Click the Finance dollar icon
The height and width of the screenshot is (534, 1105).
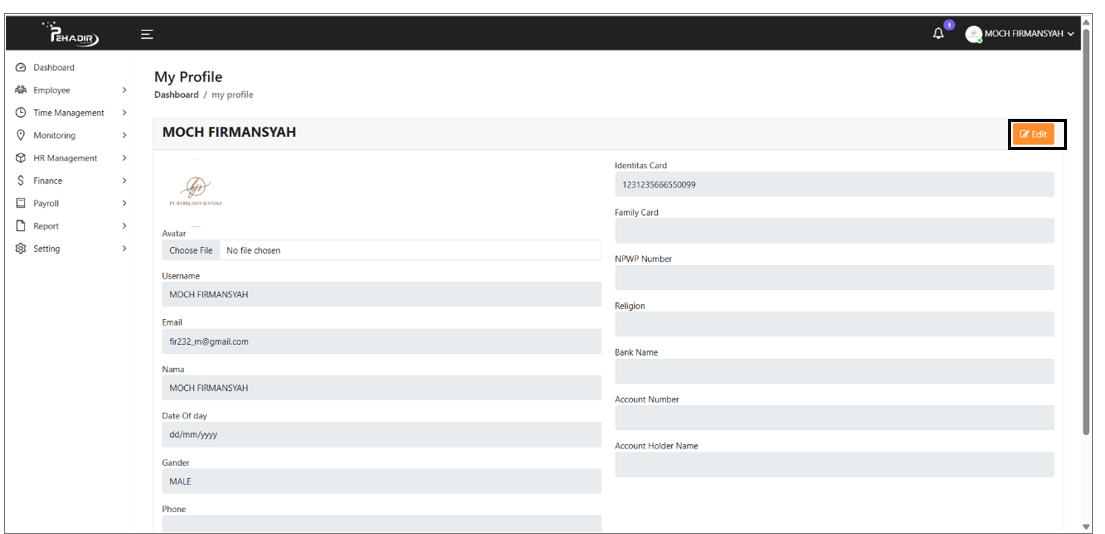(20, 181)
